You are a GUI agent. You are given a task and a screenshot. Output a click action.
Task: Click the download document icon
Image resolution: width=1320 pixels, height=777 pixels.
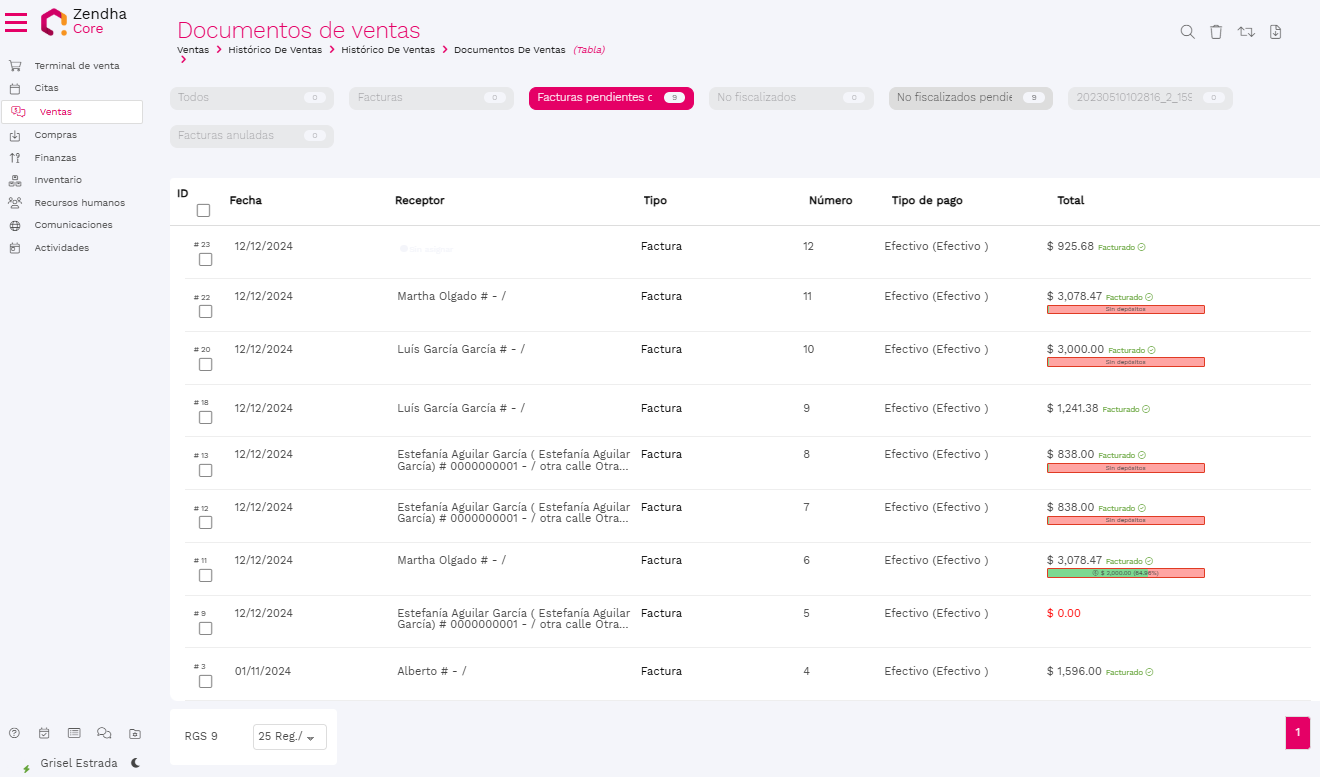pyautogui.click(x=1275, y=32)
